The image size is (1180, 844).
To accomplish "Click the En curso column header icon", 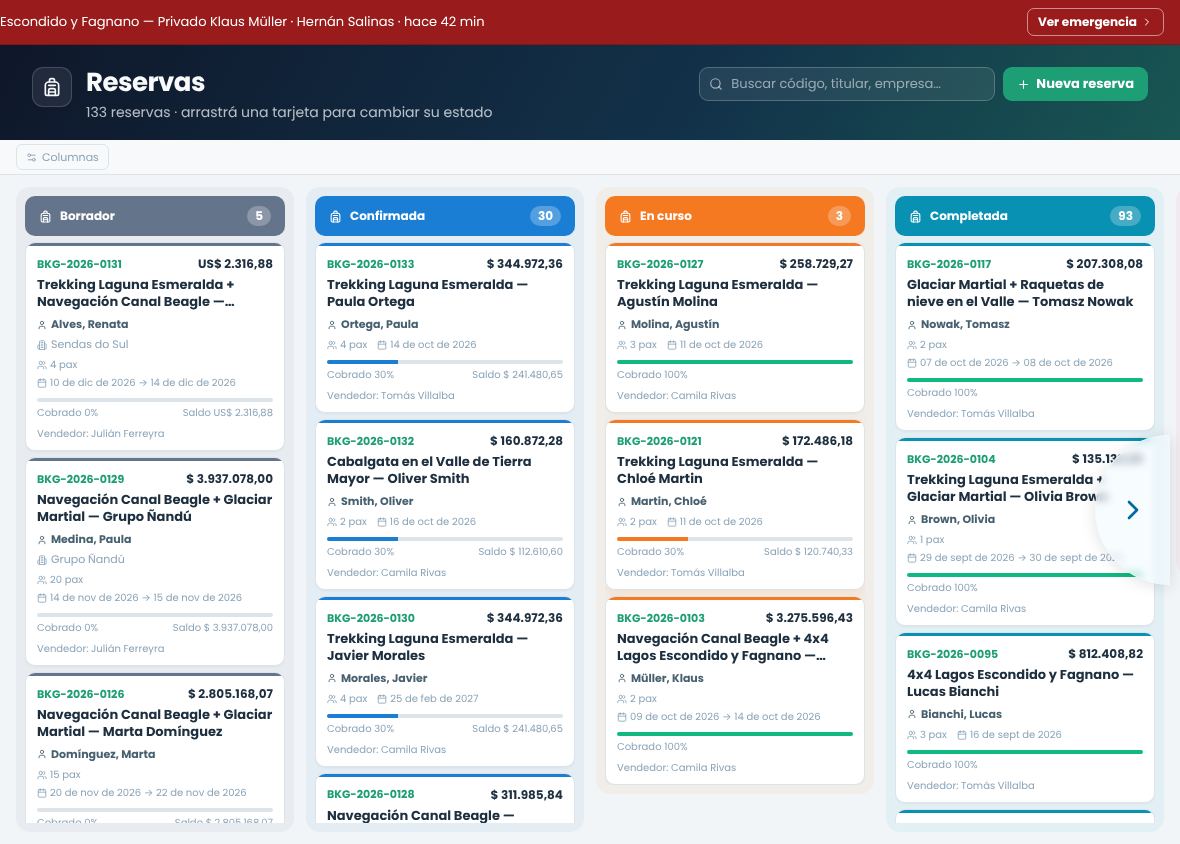I will [625, 217].
